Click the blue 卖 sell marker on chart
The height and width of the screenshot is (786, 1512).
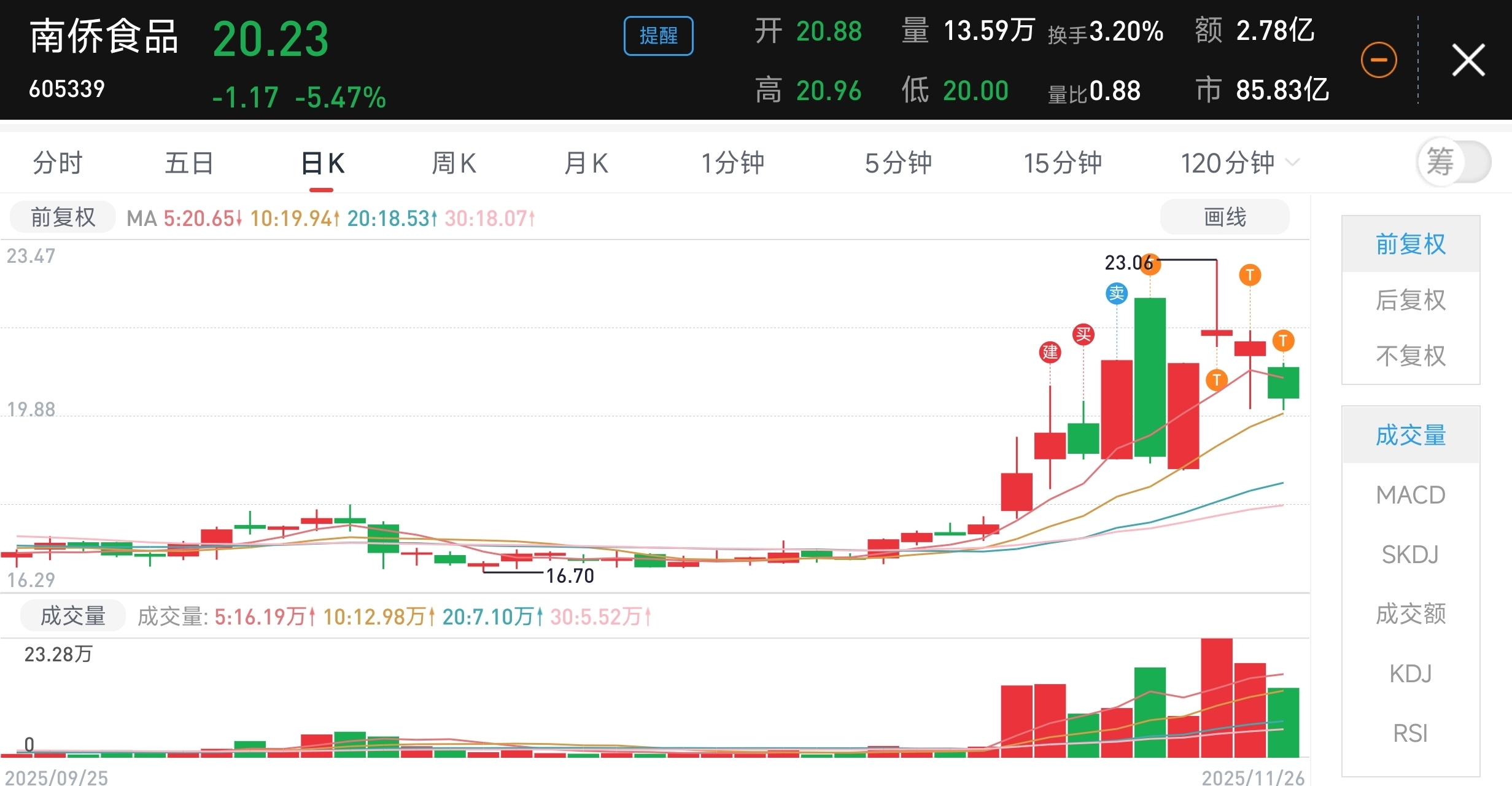tap(1116, 294)
